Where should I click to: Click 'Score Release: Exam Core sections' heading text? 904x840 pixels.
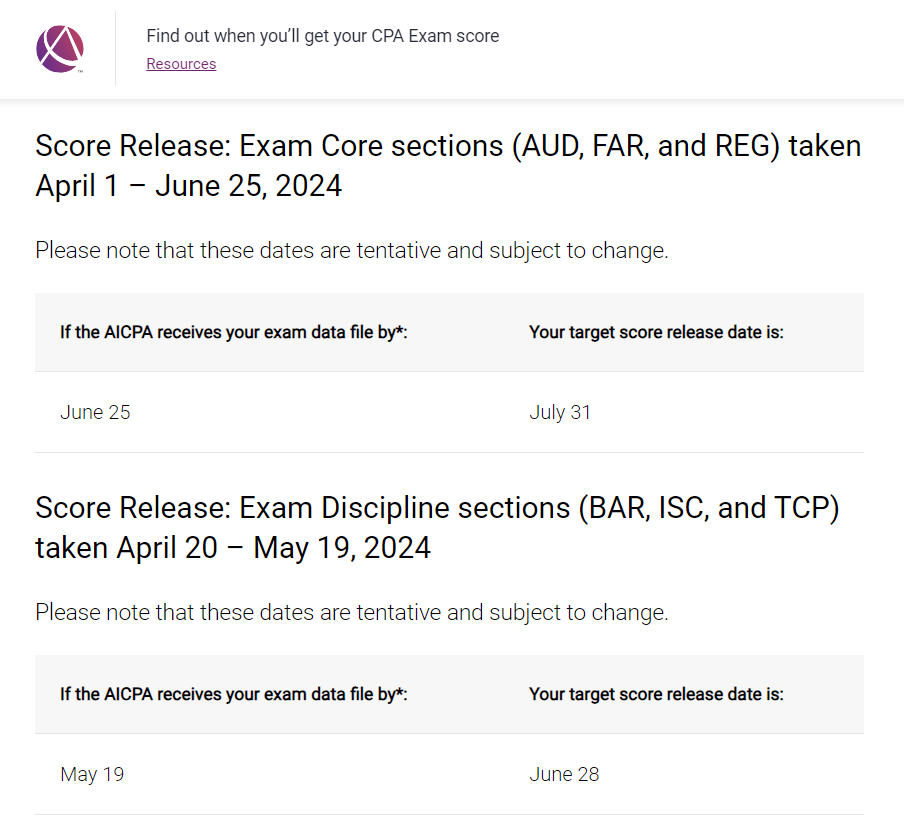point(270,146)
